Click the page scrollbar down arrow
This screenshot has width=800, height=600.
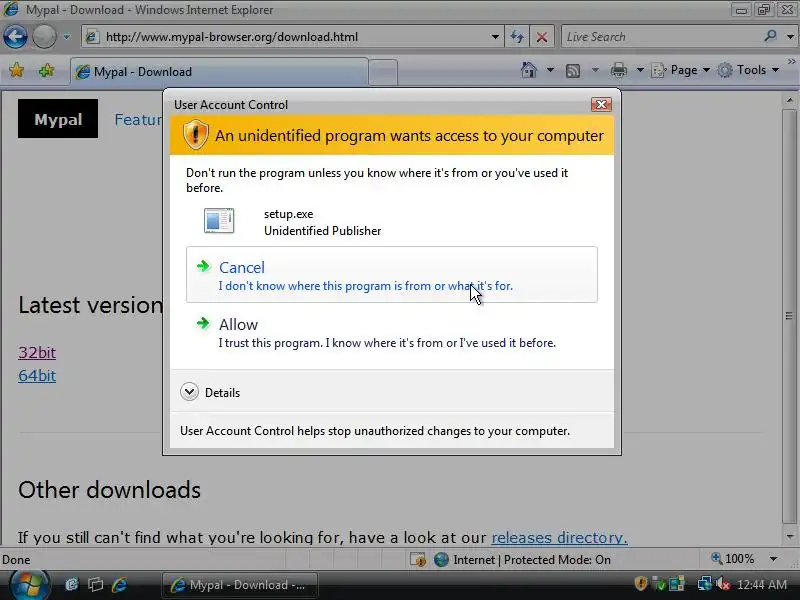click(x=790, y=537)
